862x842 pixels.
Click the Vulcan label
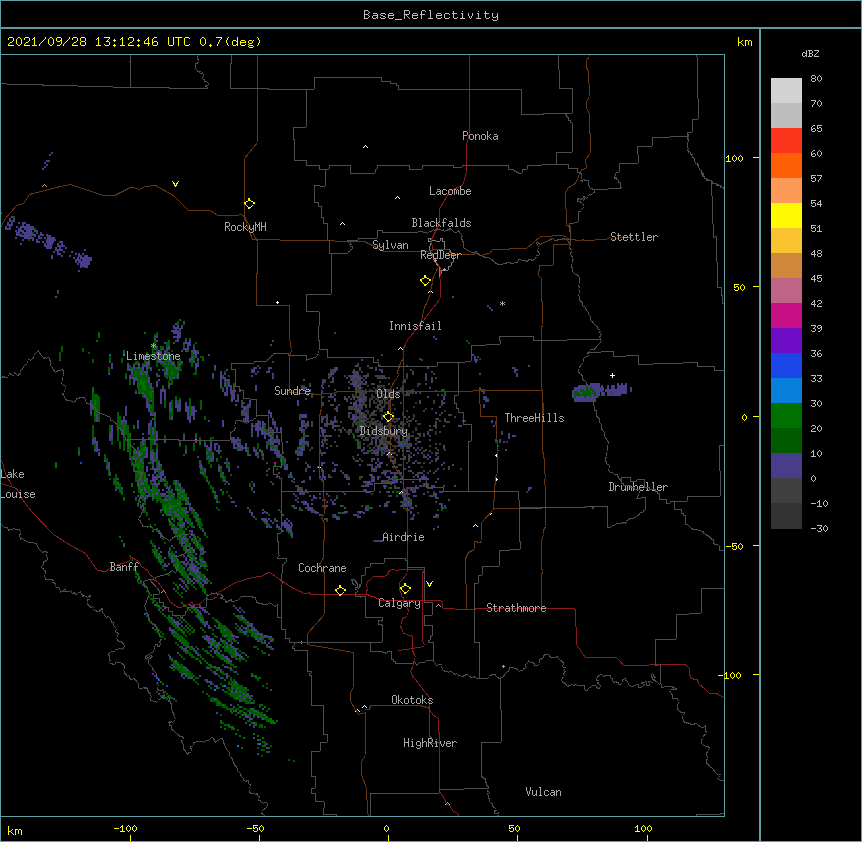[x=543, y=792]
